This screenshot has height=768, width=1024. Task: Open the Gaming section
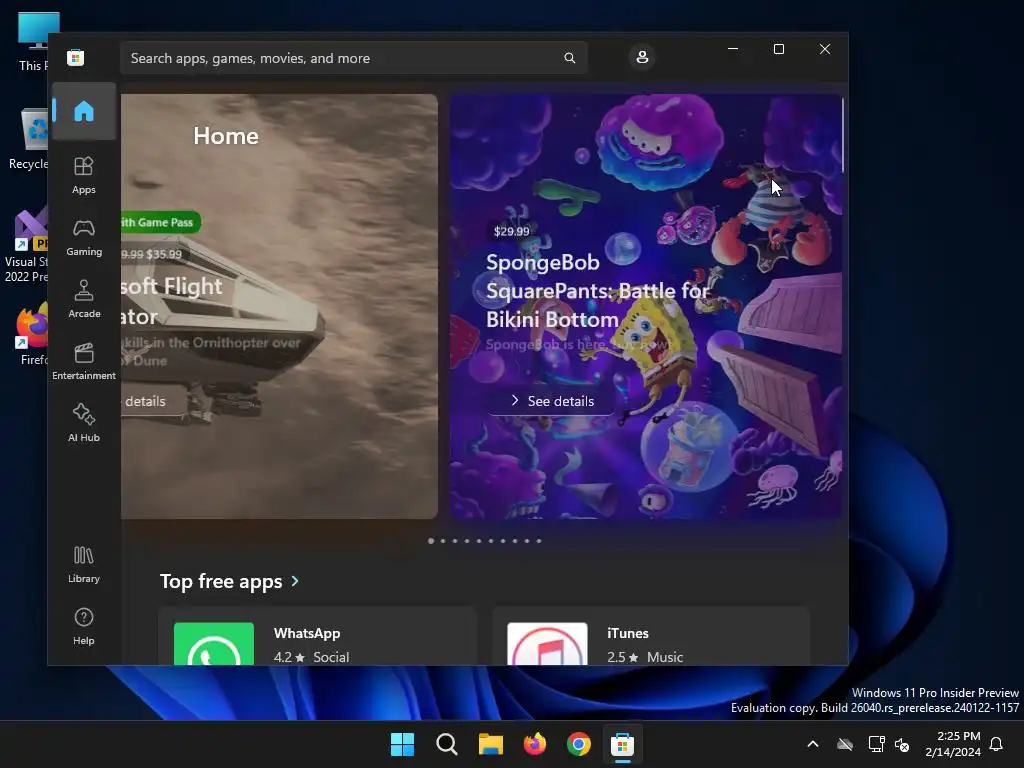point(84,238)
